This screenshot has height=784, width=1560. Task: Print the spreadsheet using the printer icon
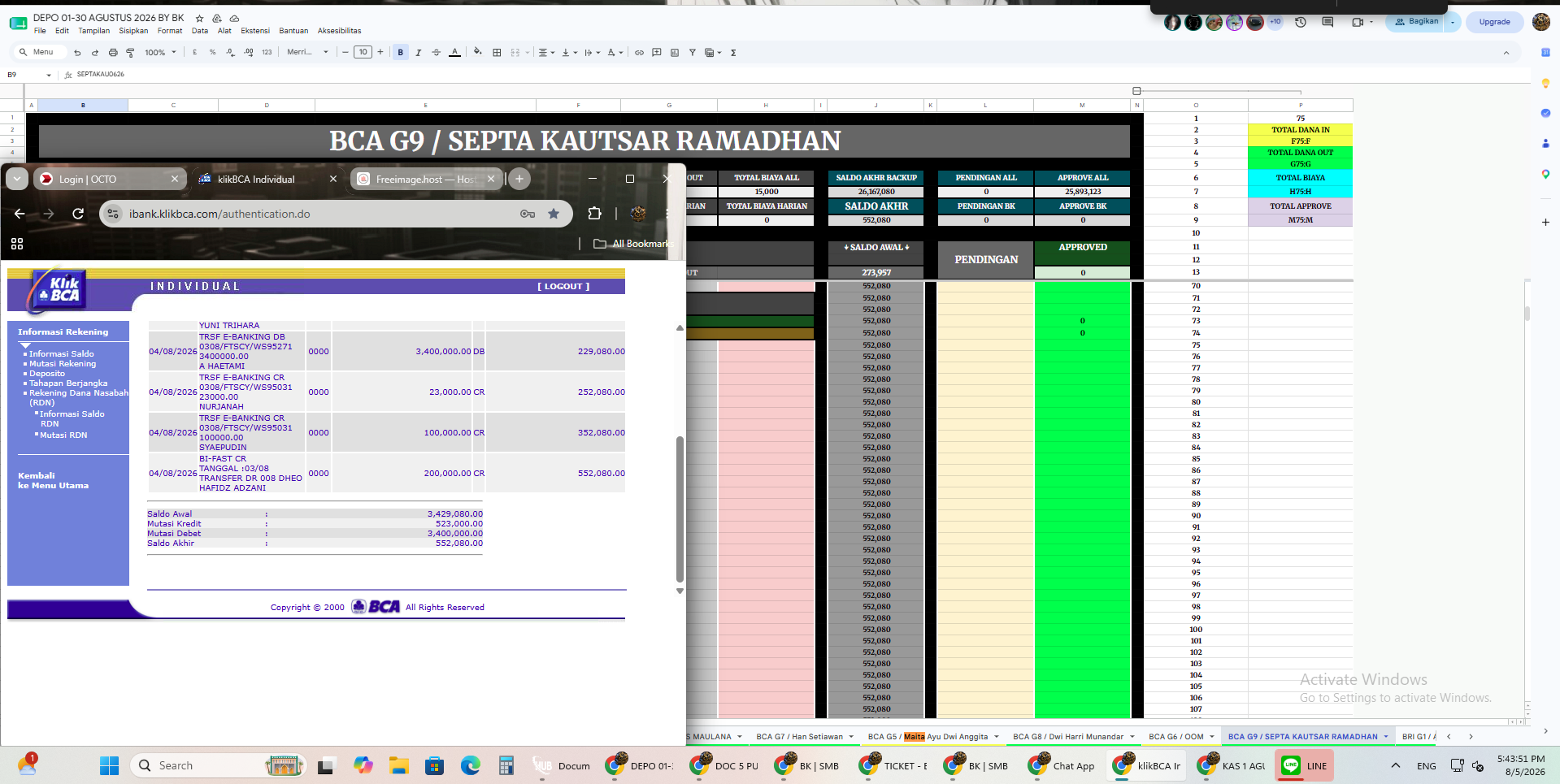tap(113, 52)
